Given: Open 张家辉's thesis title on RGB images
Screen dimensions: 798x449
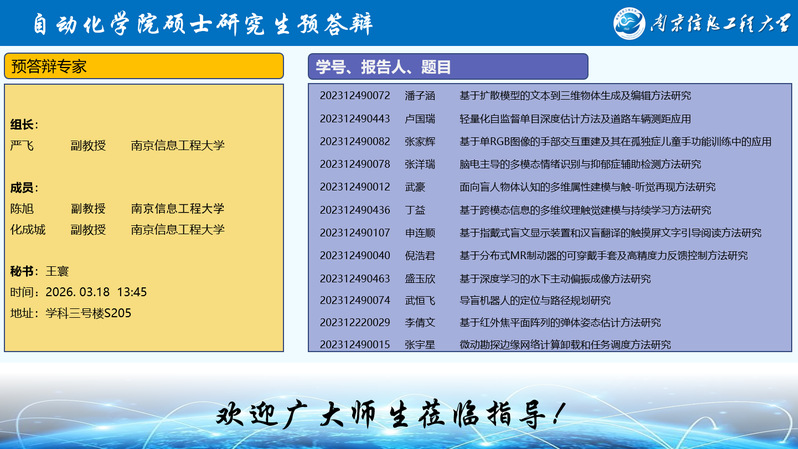Looking at the screenshot, I should tap(615, 141).
